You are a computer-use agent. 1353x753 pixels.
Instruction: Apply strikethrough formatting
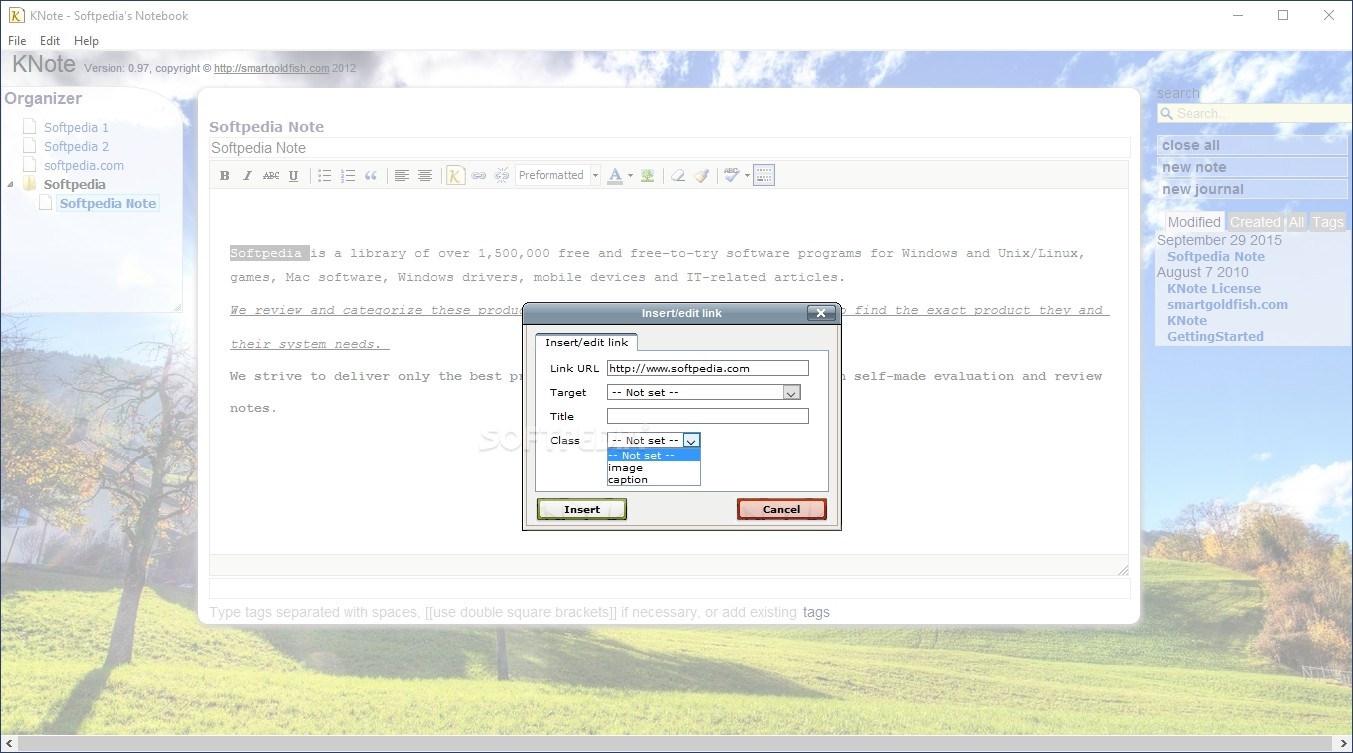click(271, 176)
